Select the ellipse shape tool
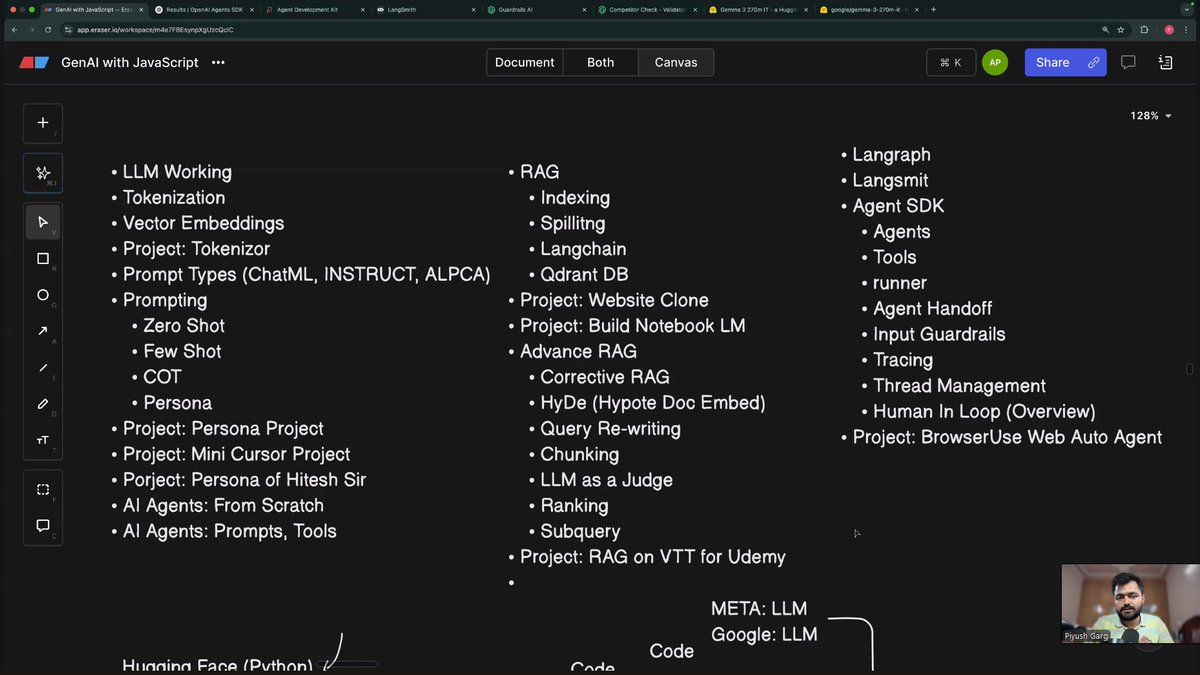The height and width of the screenshot is (675, 1200). point(43,295)
